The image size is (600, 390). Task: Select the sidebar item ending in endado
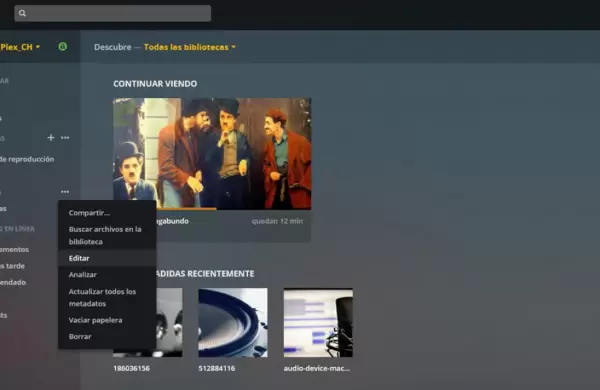13,282
